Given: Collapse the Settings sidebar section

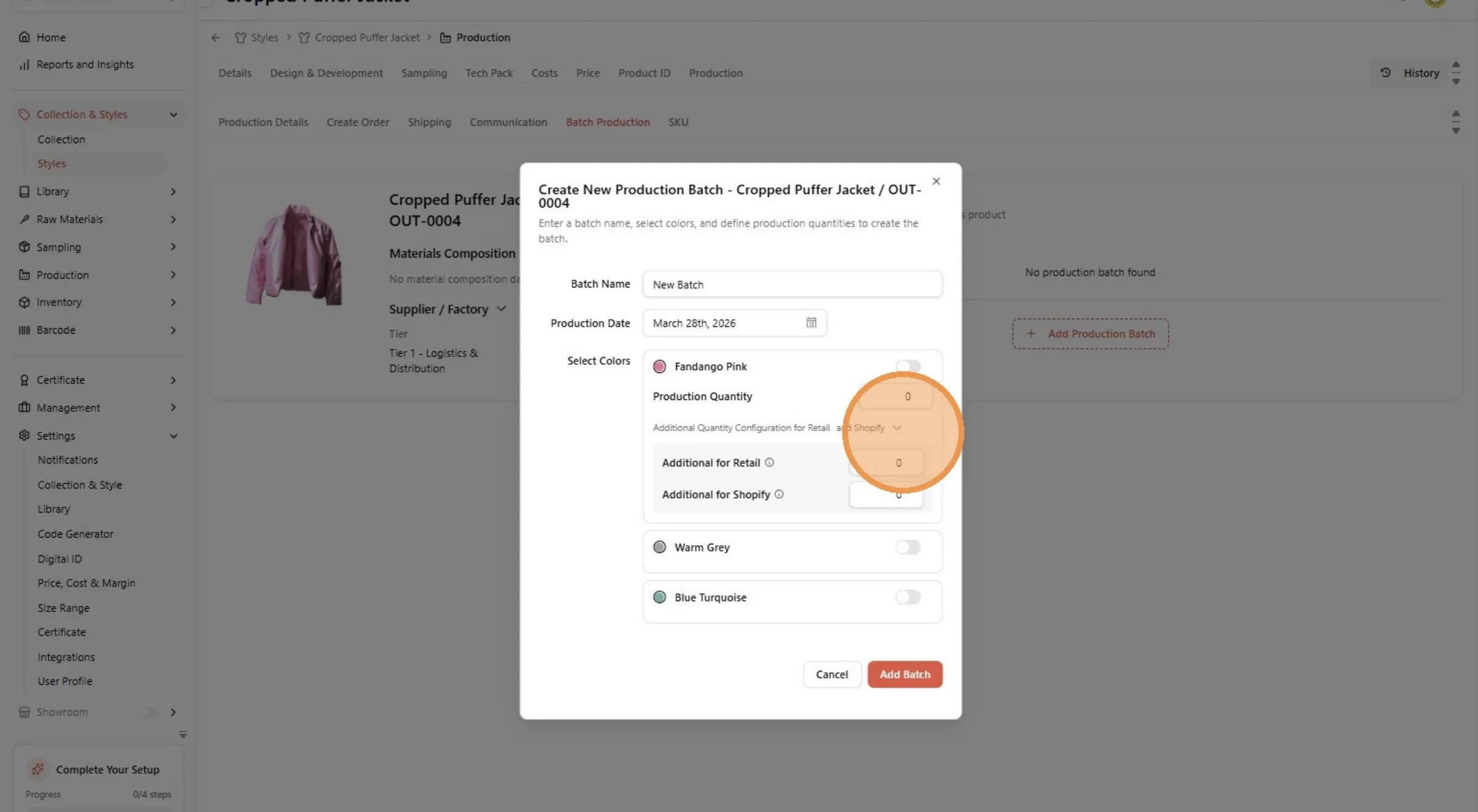Looking at the screenshot, I should click(174, 436).
